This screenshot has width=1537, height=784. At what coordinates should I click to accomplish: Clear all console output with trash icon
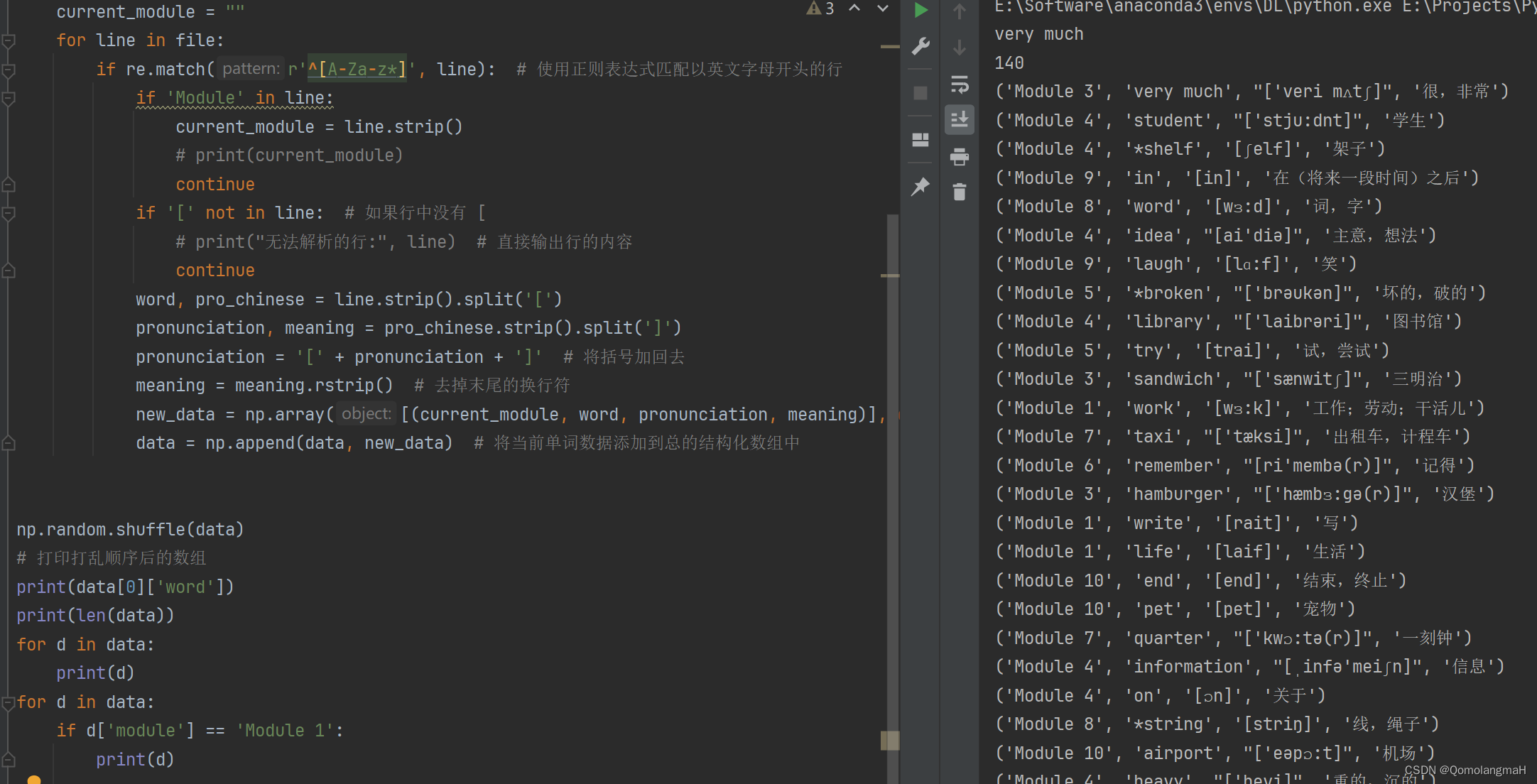point(960,192)
